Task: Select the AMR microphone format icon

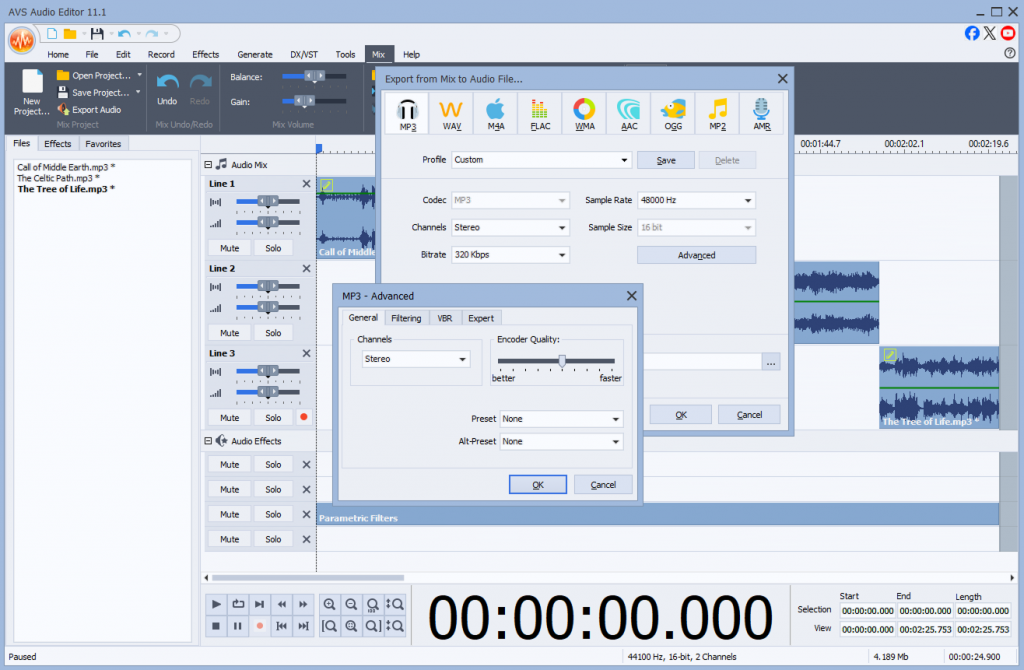Action: [x=761, y=113]
